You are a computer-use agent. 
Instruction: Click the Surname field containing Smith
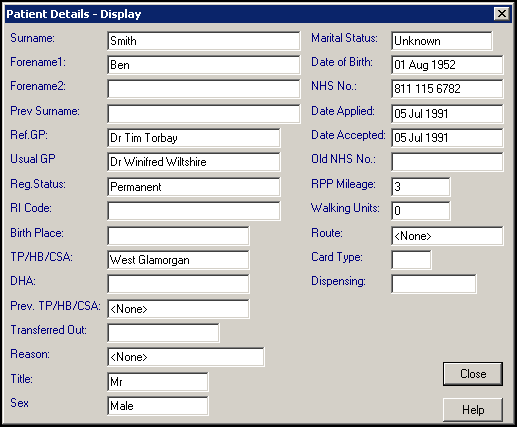pos(204,41)
